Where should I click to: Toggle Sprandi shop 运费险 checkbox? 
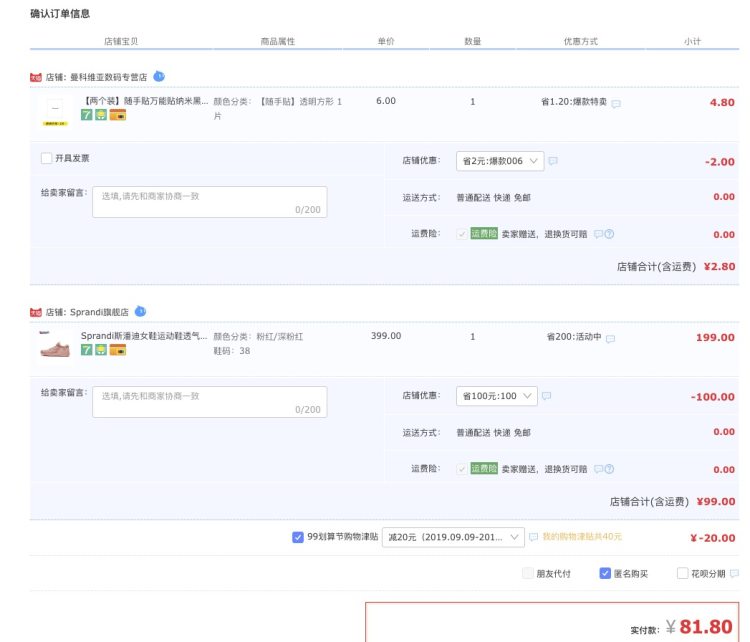462,469
